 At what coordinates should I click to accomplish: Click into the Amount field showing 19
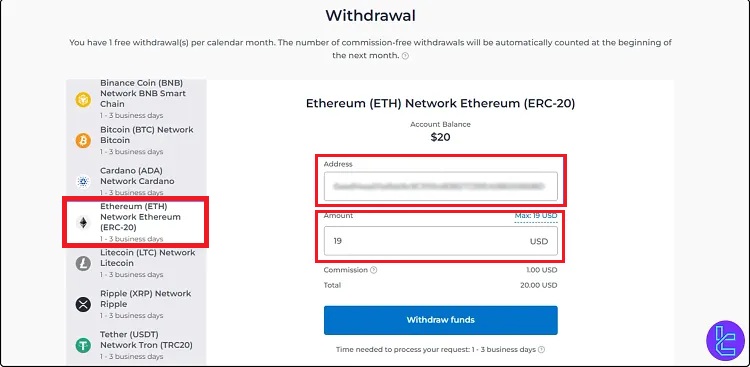441,241
